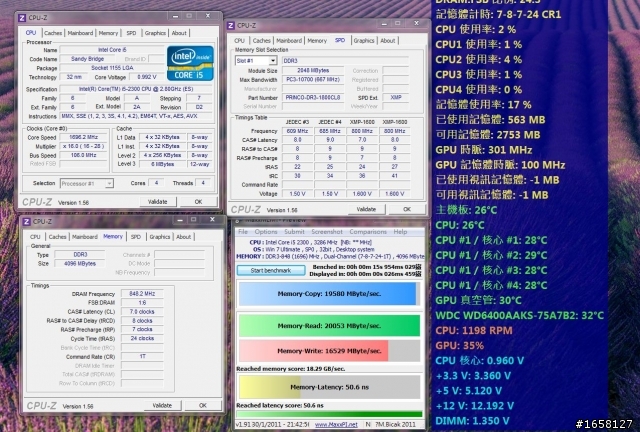This screenshot has width=640, height=432.
Task: Click the Memory-Write 16529 MByte/sec bar
Action: 329,351
